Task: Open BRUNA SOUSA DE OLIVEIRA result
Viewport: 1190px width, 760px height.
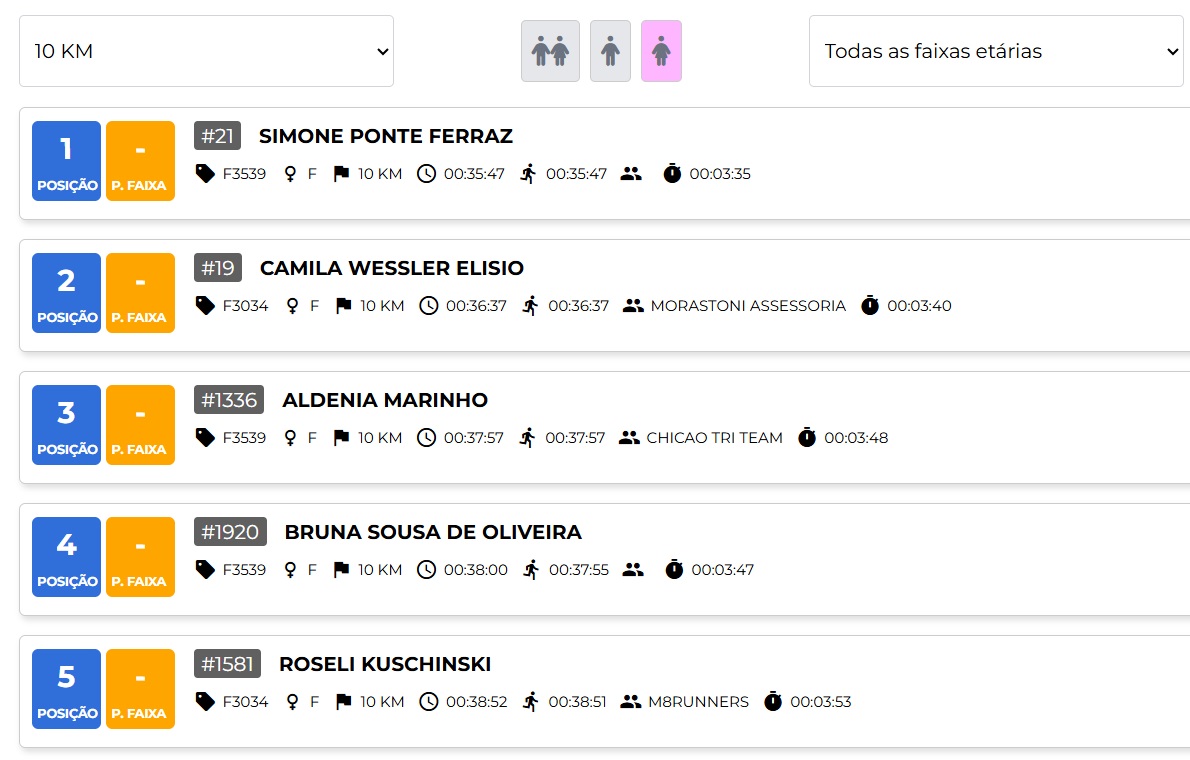Action: click(x=433, y=532)
